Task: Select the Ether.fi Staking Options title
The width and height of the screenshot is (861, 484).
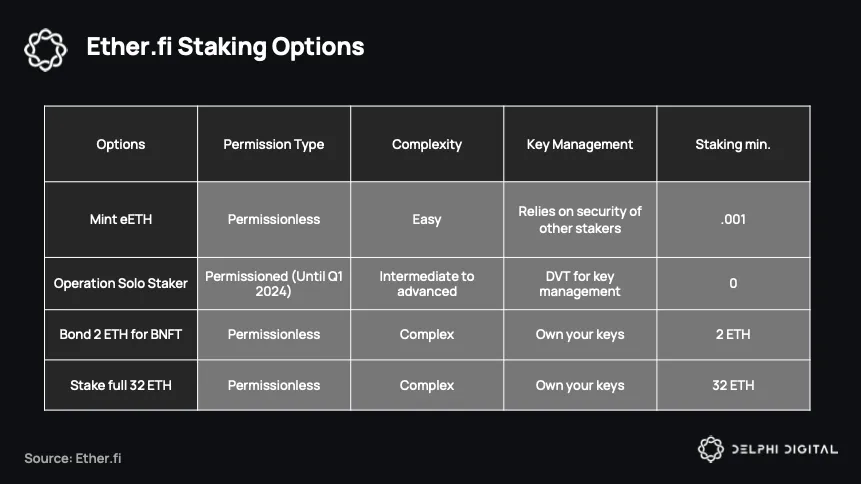Action: click(x=225, y=47)
